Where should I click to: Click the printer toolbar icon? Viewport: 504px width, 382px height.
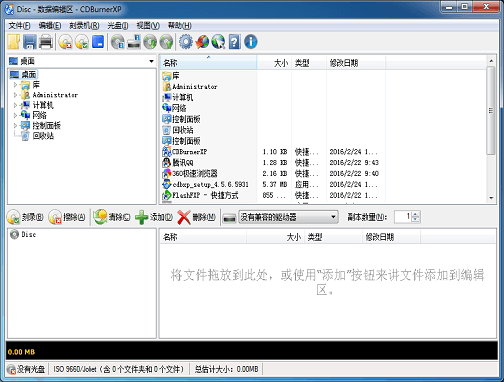coord(46,42)
